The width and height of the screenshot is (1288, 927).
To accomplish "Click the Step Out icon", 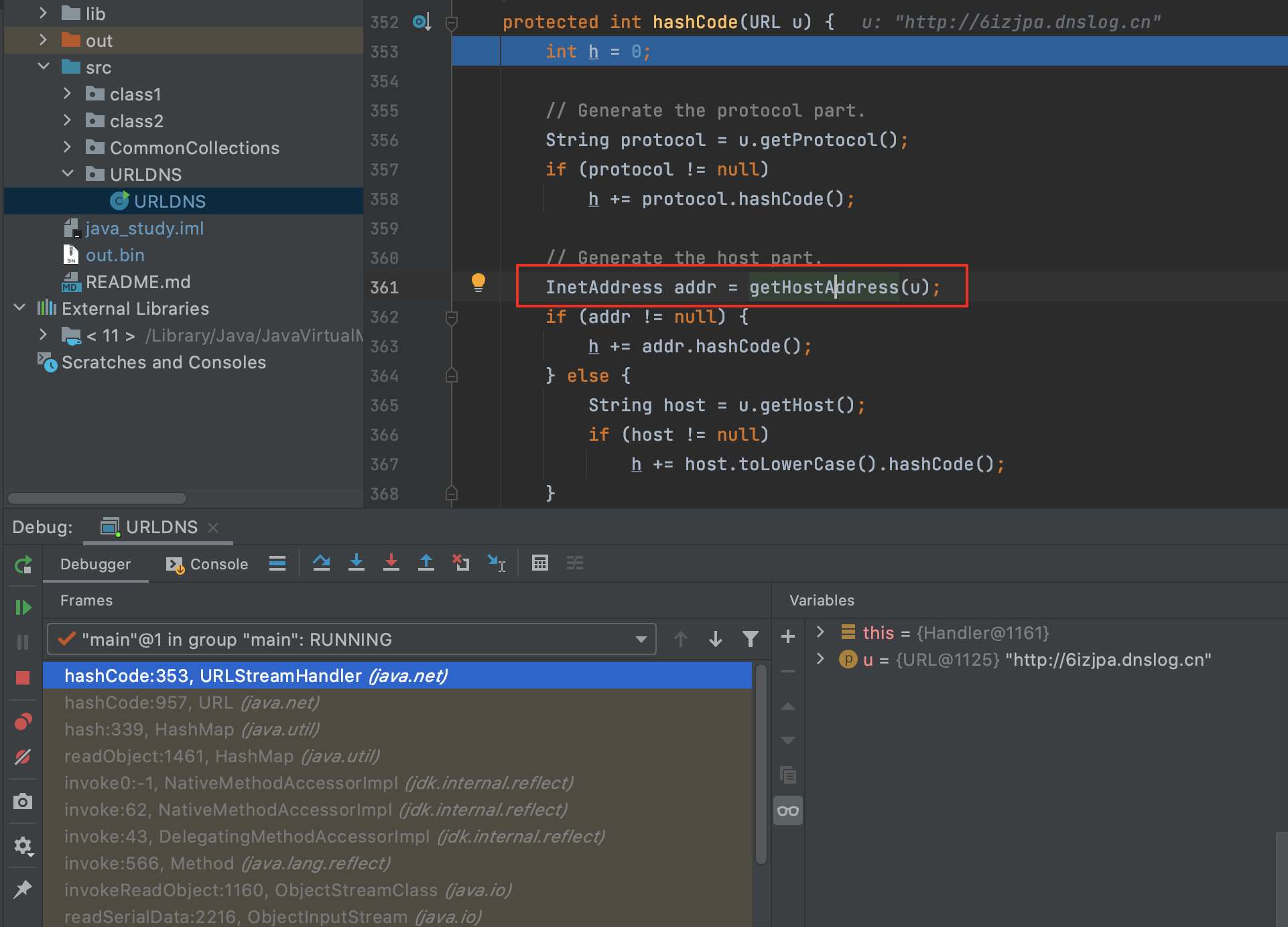I will click(426, 563).
